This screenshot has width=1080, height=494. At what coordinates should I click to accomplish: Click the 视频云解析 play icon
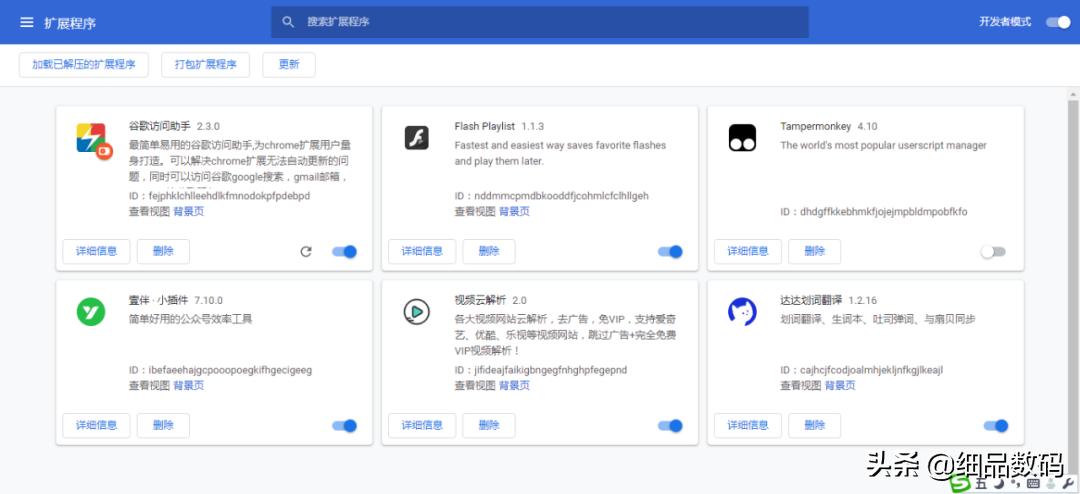[417, 312]
